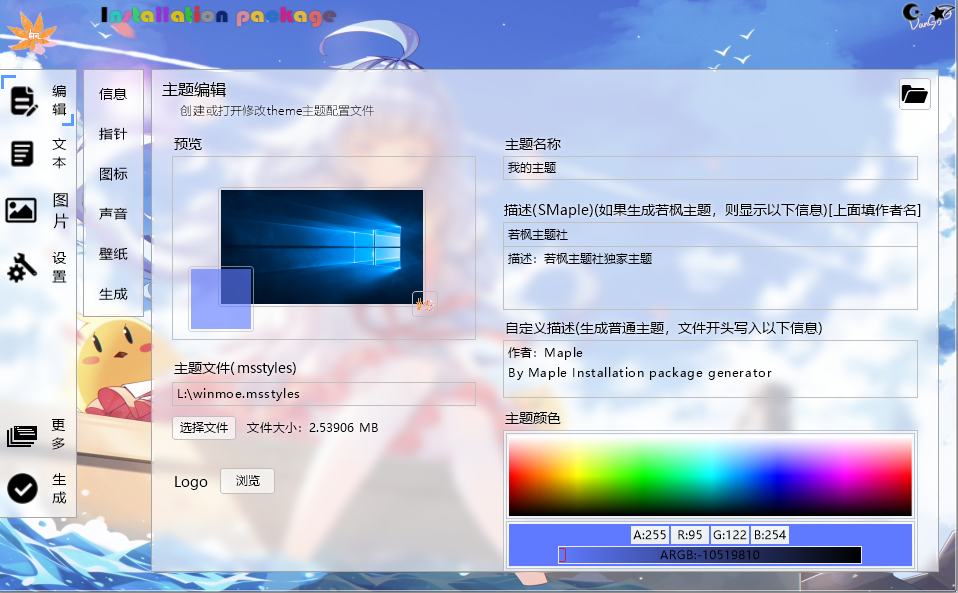This screenshot has width=958, height=593.
Task: Click the 图片 (Image) sidebar icon
Action: 23,211
